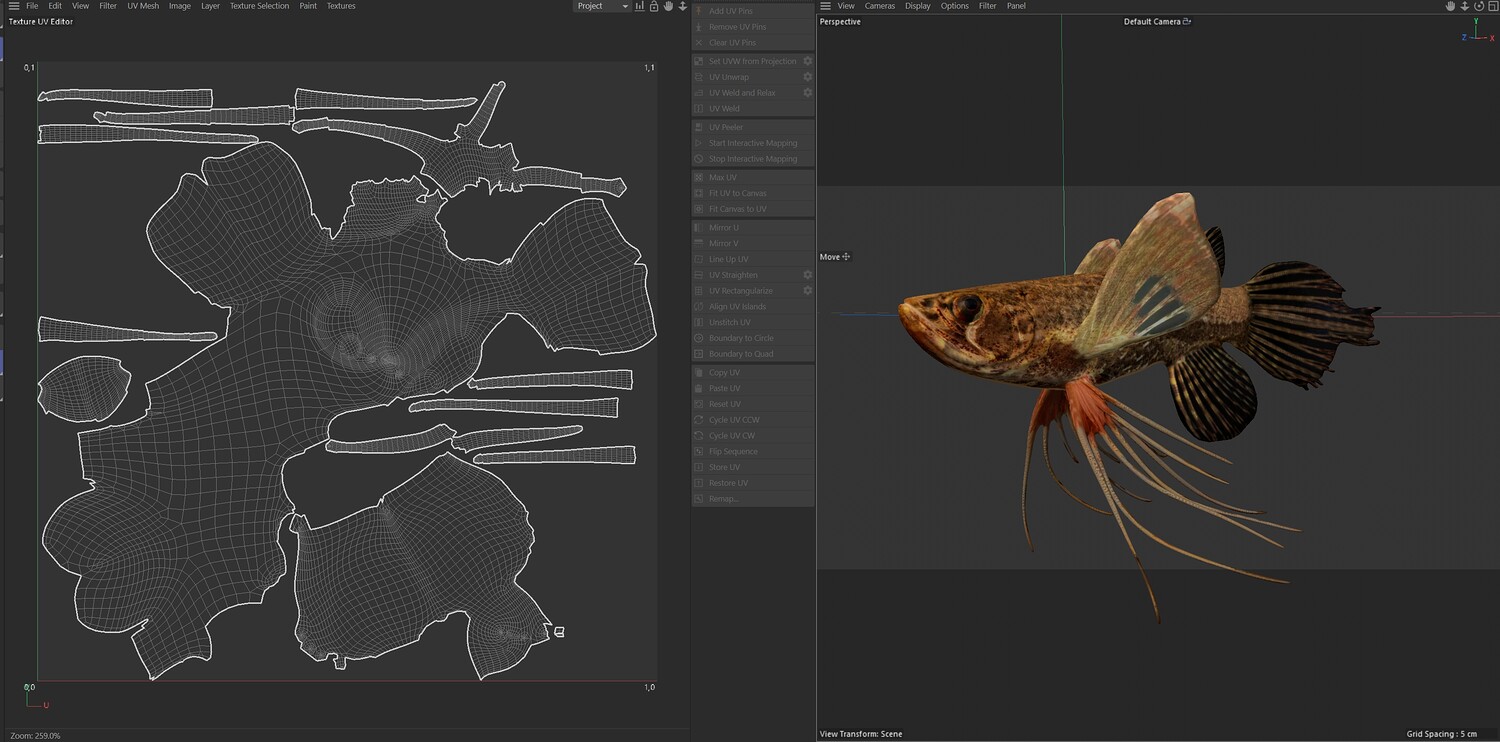Image resolution: width=1500 pixels, height=742 pixels.
Task: Click Cycle UV CW
Action: pyautogui.click(x=753, y=436)
